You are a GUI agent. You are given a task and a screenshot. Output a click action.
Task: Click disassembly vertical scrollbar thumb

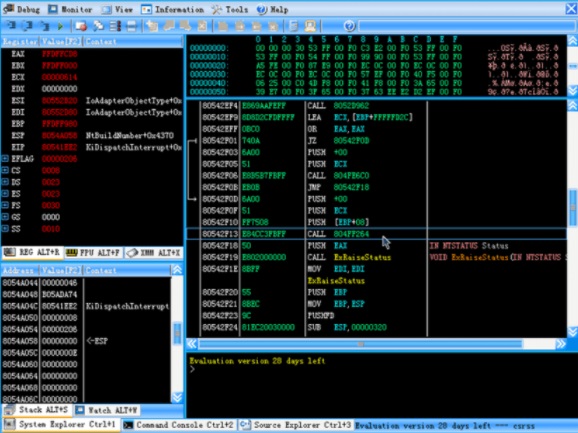(x=572, y=207)
